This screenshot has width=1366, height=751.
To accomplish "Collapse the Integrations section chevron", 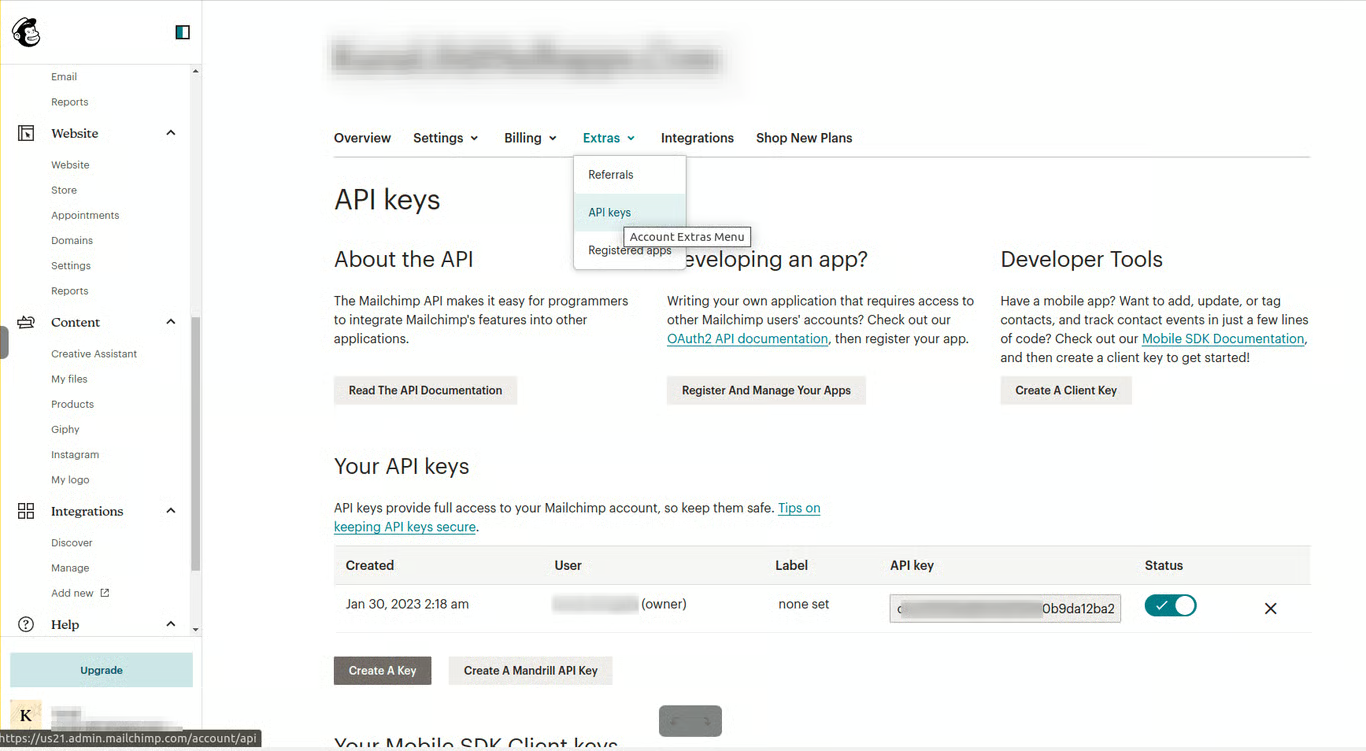I will click(171, 511).
